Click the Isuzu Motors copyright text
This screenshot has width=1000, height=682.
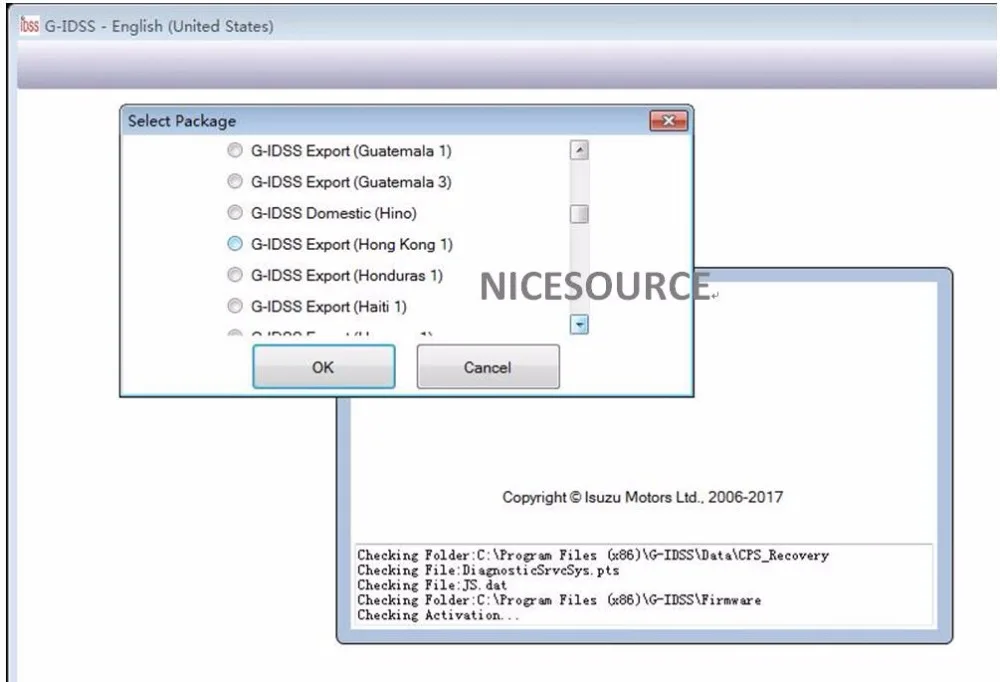(x=642, y=497)
